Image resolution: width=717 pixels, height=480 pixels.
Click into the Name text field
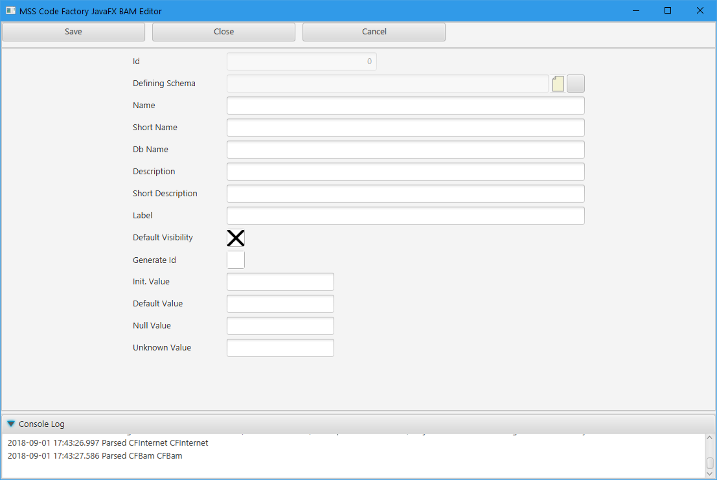coord(405,106)
